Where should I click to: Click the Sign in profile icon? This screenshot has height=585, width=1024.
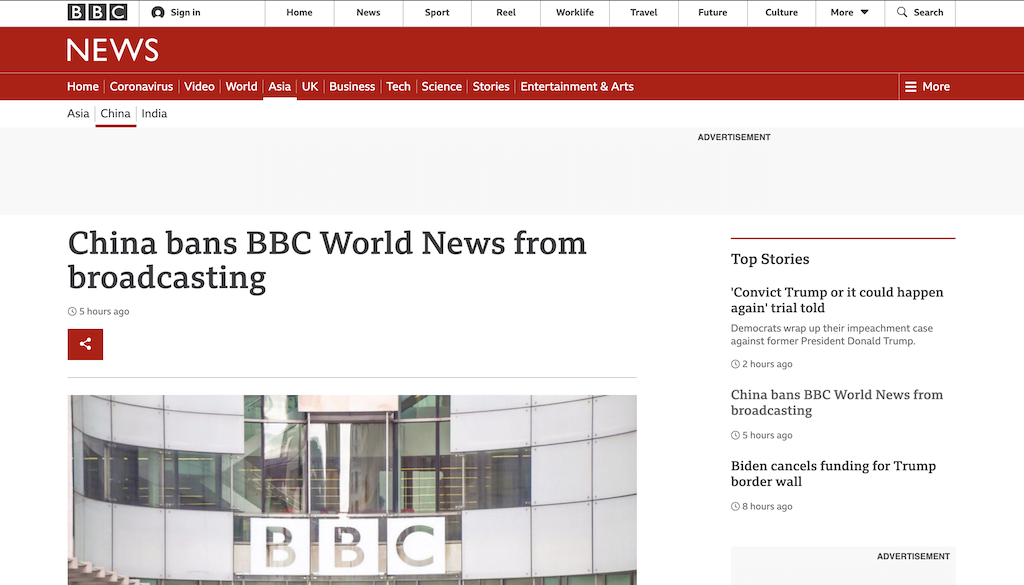(157, 12)
